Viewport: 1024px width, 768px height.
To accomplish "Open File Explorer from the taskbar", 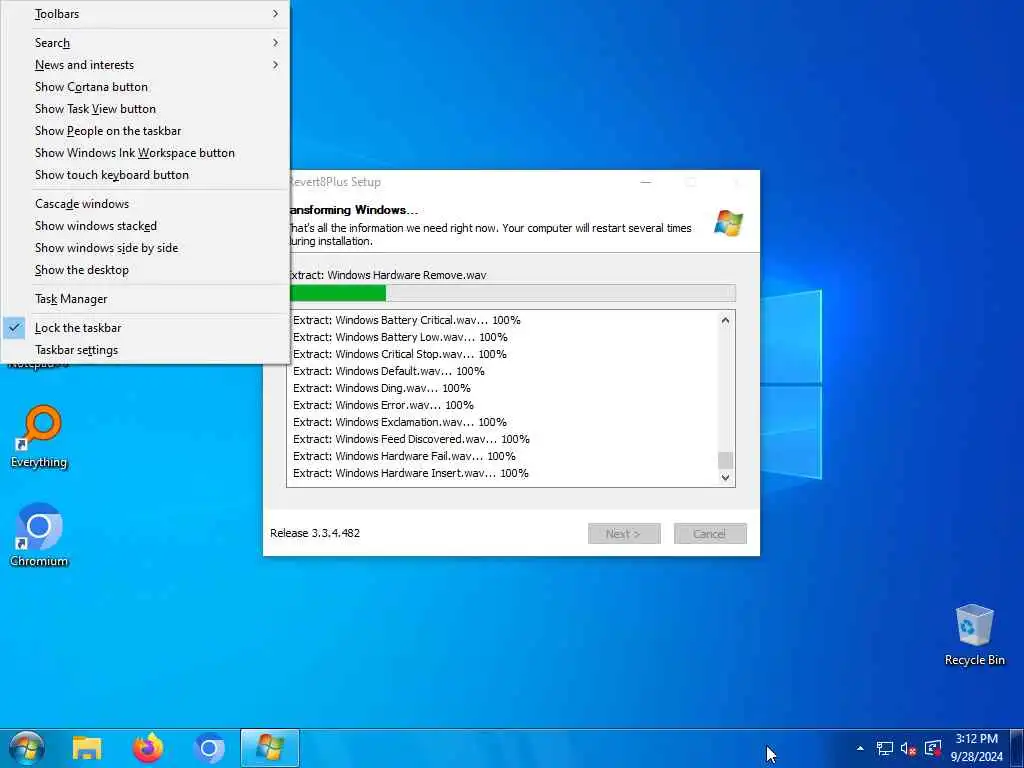I will [87, 748].
